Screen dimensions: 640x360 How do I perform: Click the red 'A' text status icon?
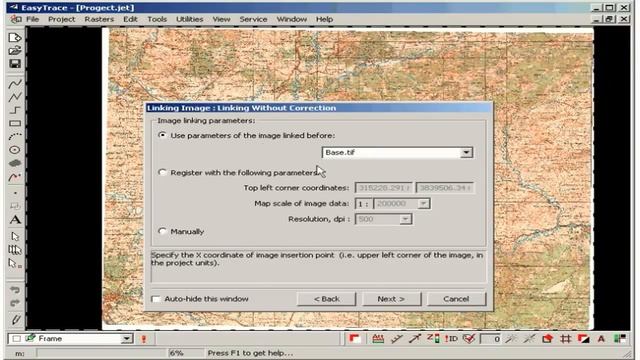click(601, 338)
